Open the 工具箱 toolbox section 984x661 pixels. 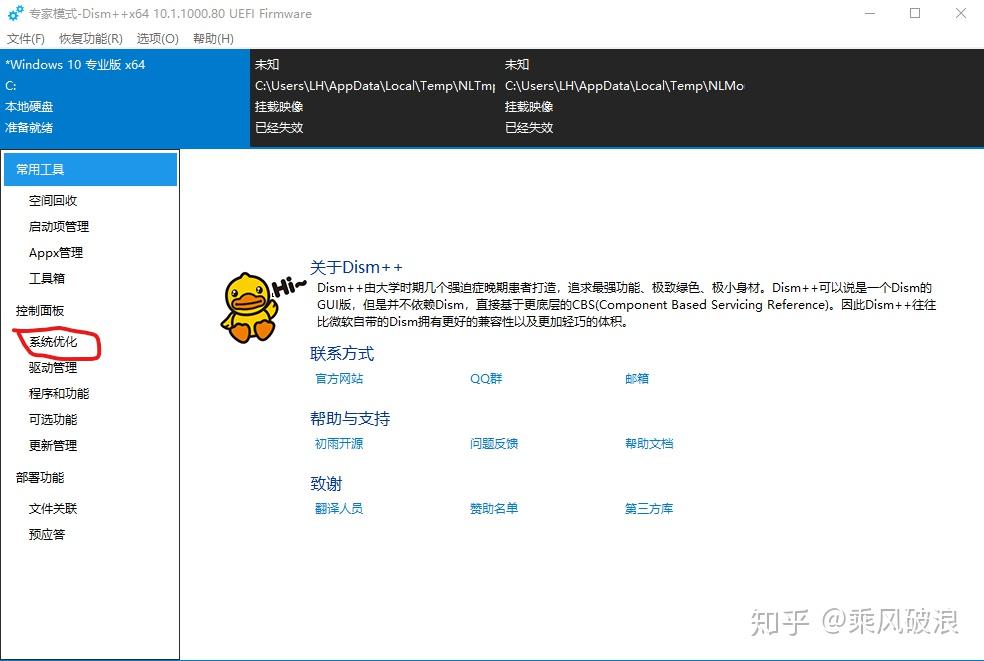[x=46, y=278]
